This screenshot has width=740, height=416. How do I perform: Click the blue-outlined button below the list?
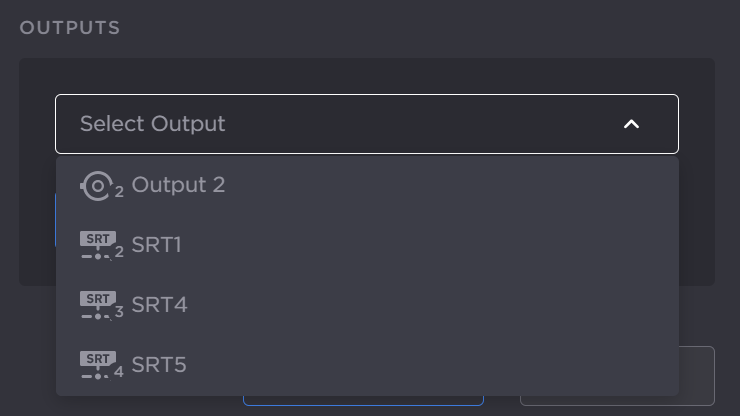tap(363, 401)
